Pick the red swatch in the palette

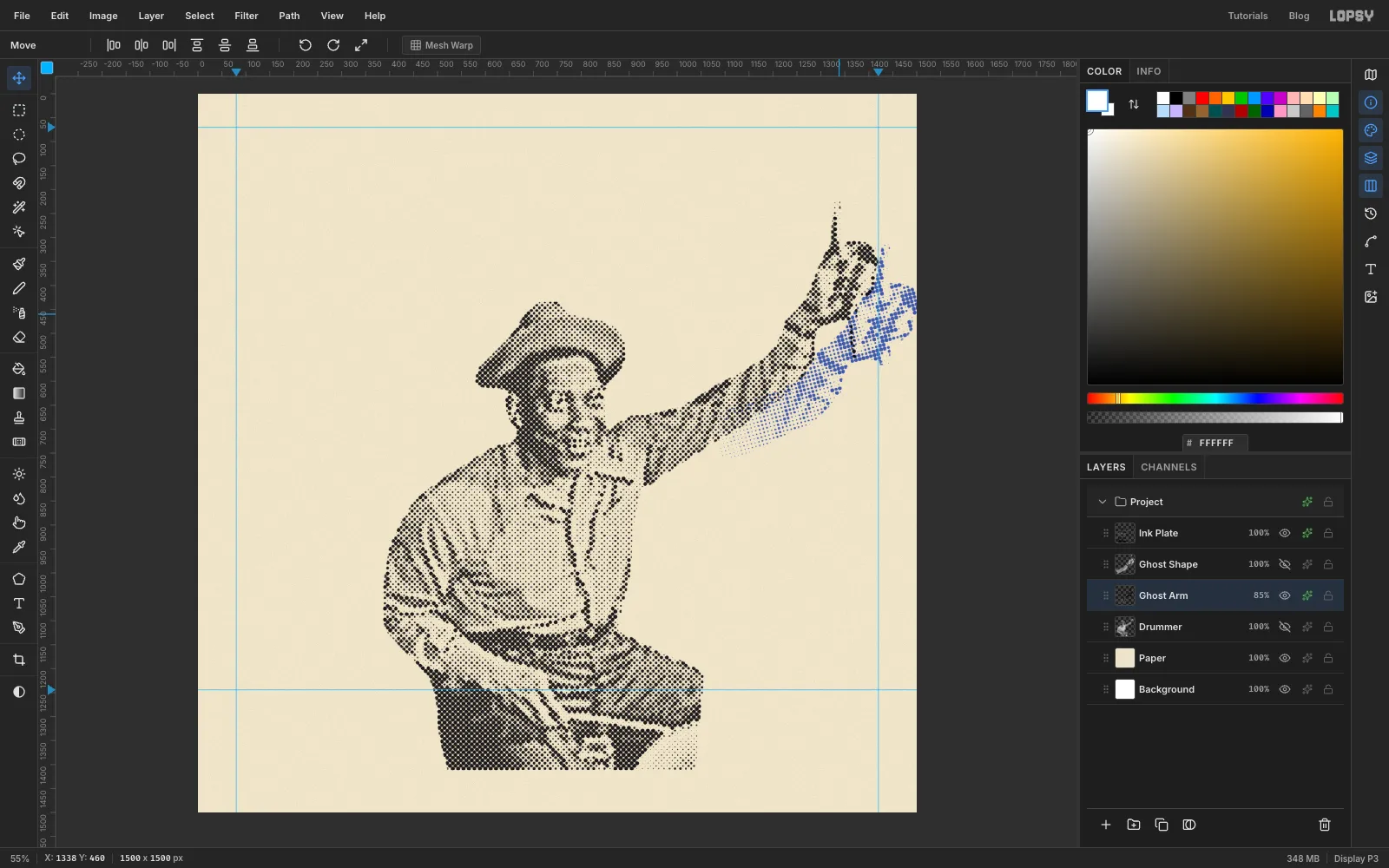1202,98
